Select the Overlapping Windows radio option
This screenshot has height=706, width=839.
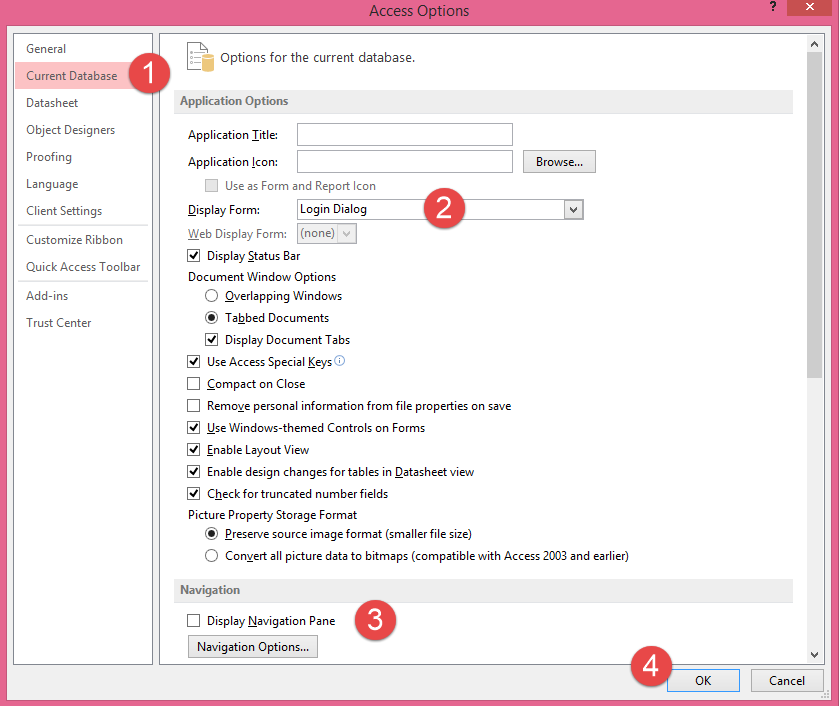[211, 296]
